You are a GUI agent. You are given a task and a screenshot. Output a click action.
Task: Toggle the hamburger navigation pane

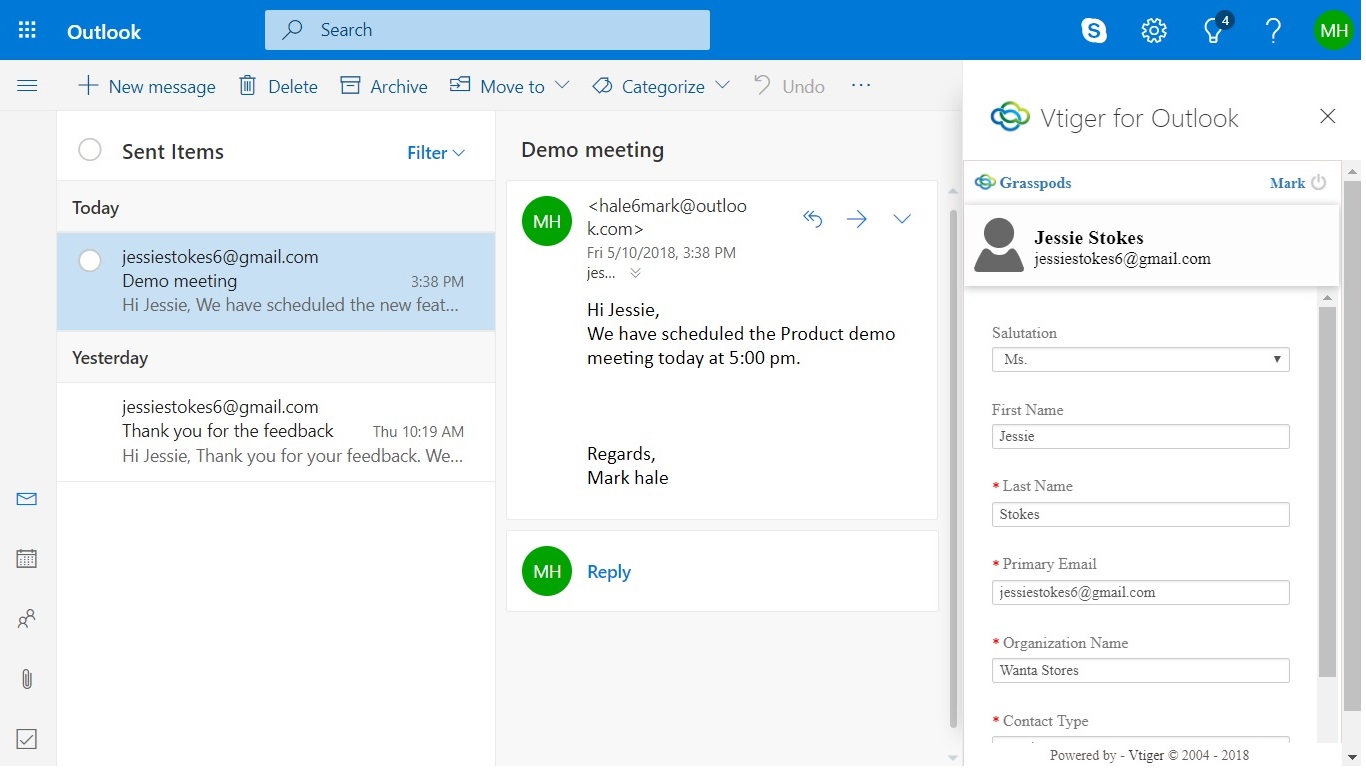[27, 86]
